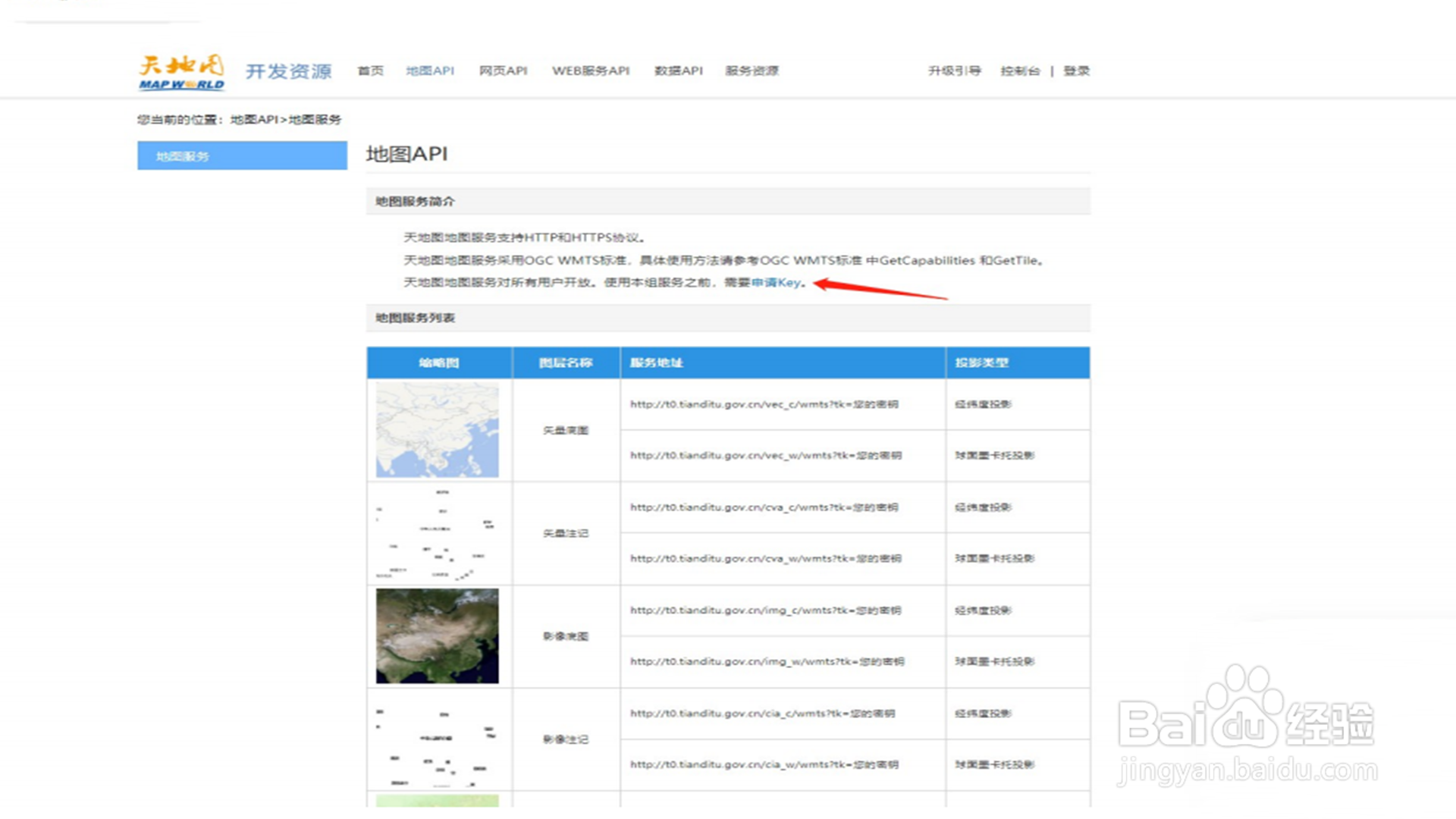The width and height of the screenshot is (1456, 819).
Task: Click the 缩略图 column header
Action: click(x=439, y=362)
